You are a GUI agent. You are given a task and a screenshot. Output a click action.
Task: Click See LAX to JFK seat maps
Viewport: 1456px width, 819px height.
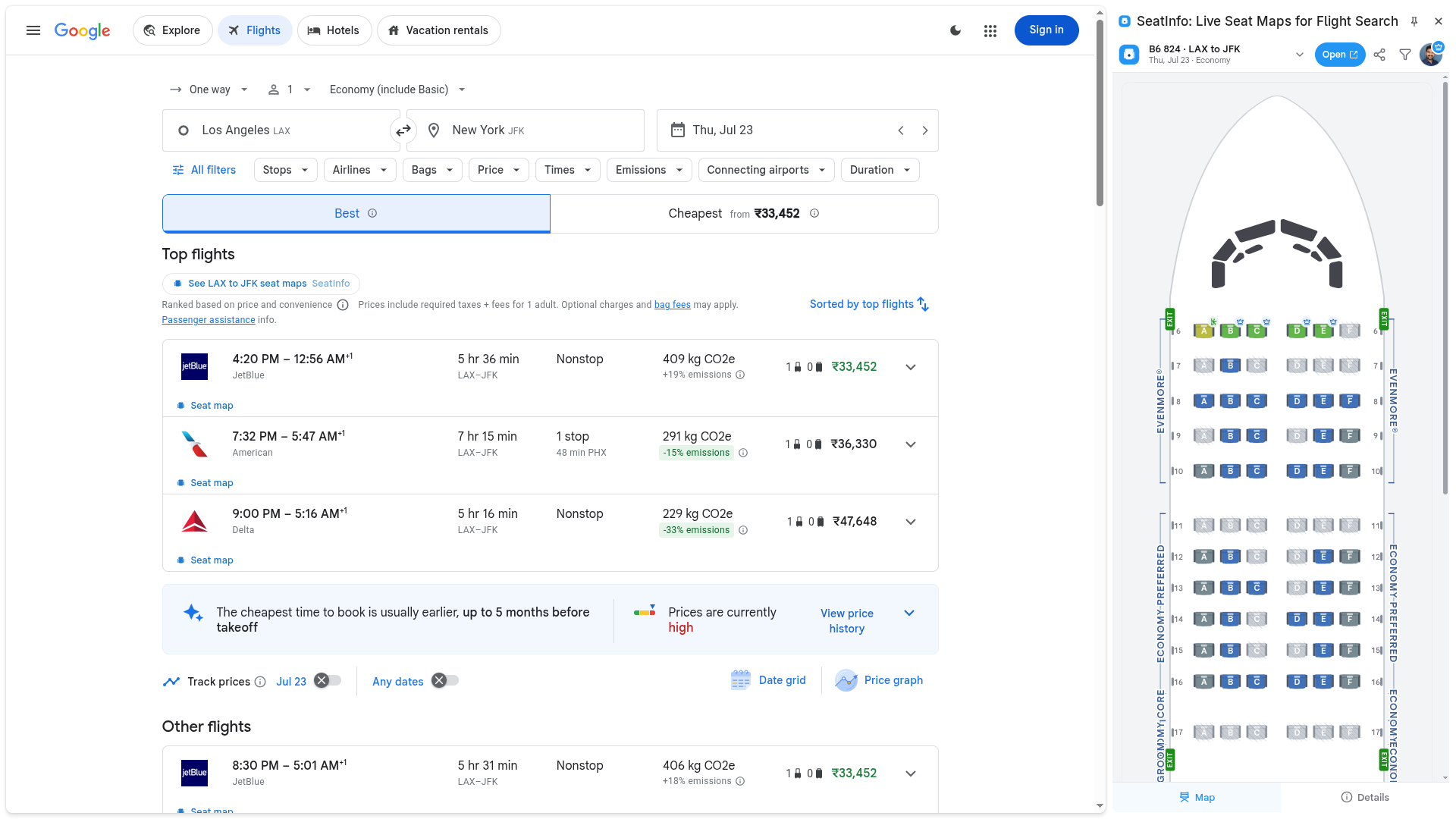pos(261,284)
